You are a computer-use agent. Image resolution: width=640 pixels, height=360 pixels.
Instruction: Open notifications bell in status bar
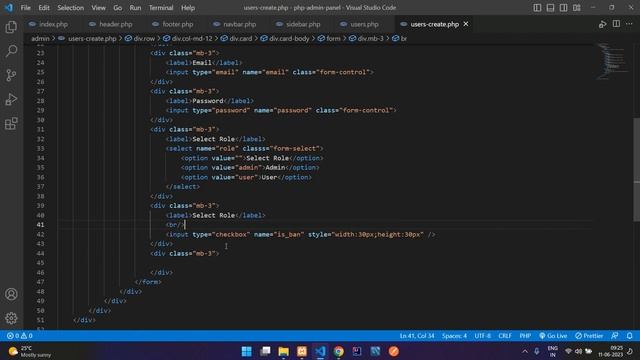coord(629,336)
